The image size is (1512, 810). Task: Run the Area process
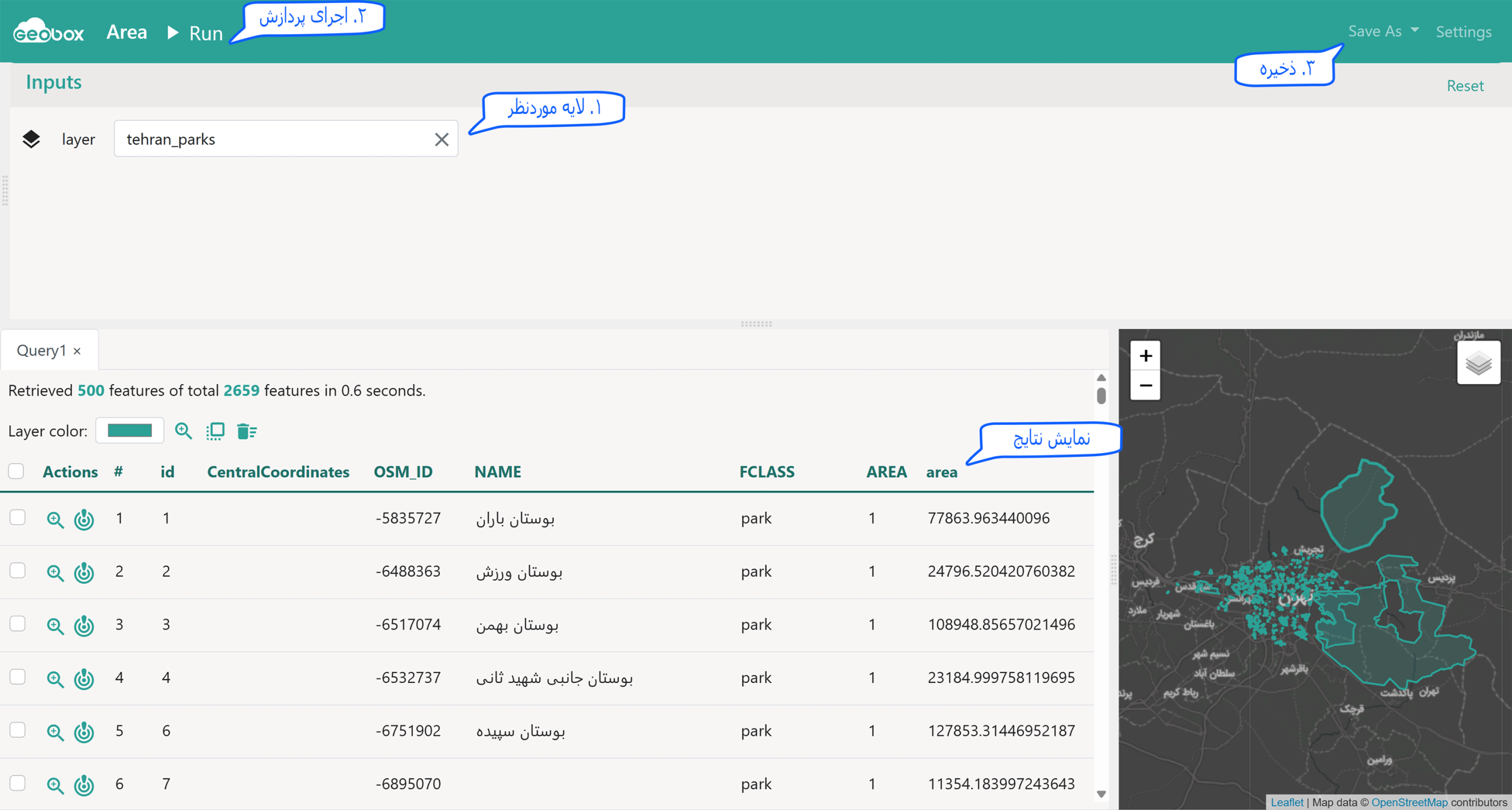[195, 33]
